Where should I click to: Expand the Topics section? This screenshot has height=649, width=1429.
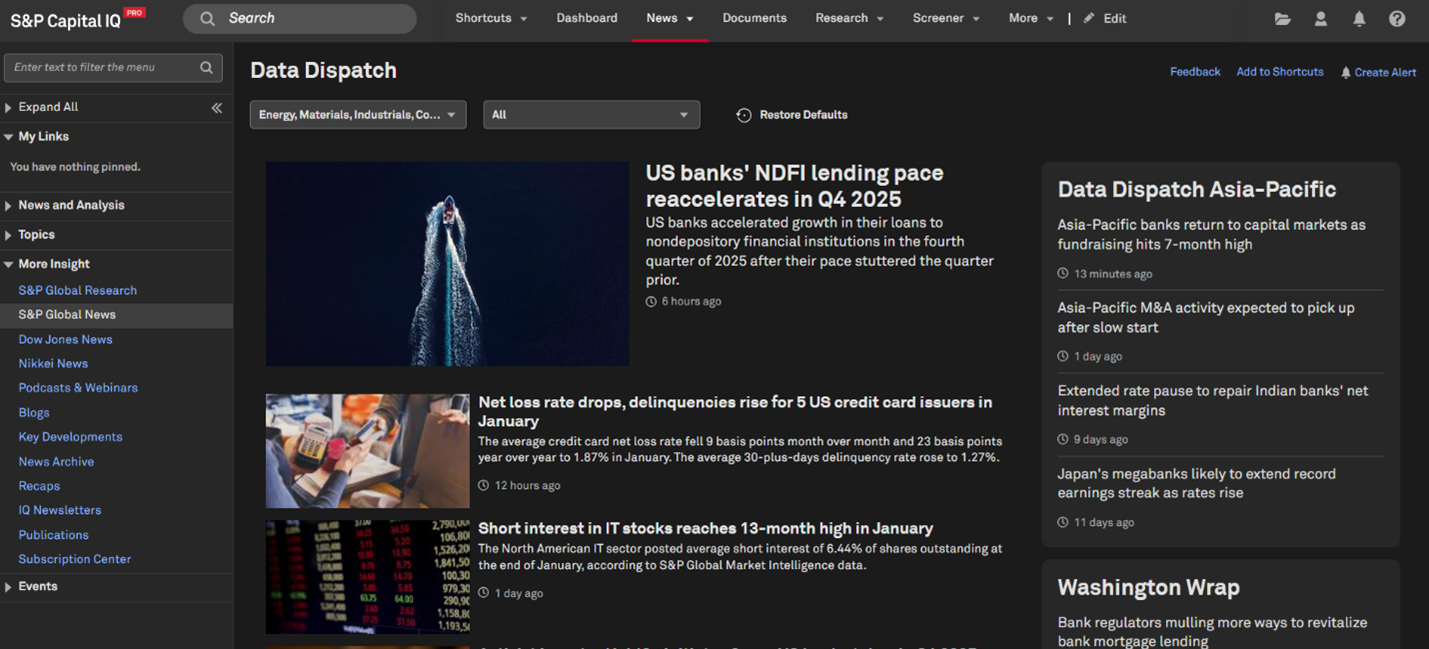(x=8, y=235)
